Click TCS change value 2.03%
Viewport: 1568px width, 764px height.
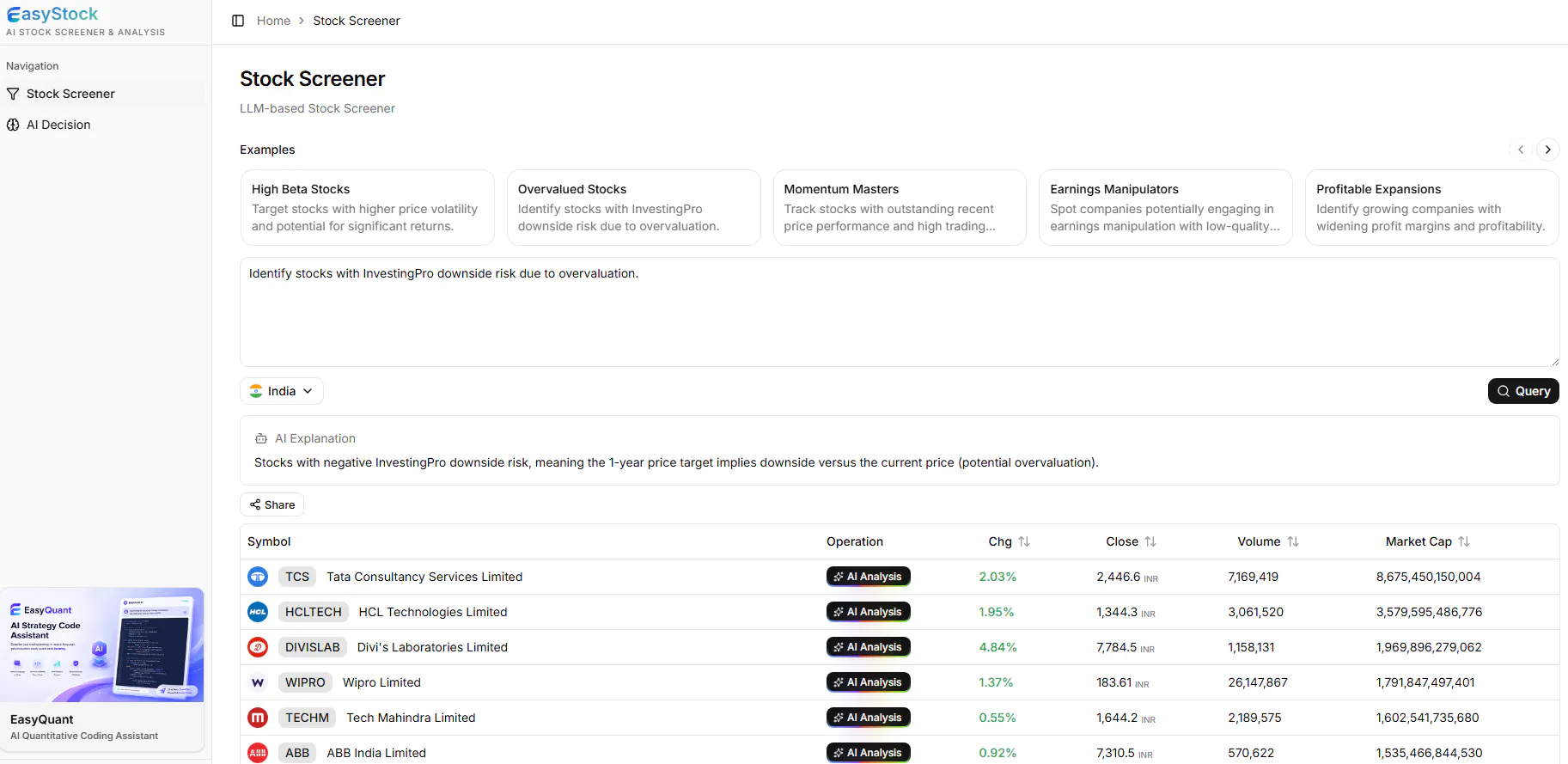pyautogui.click(x=998, y=577)
